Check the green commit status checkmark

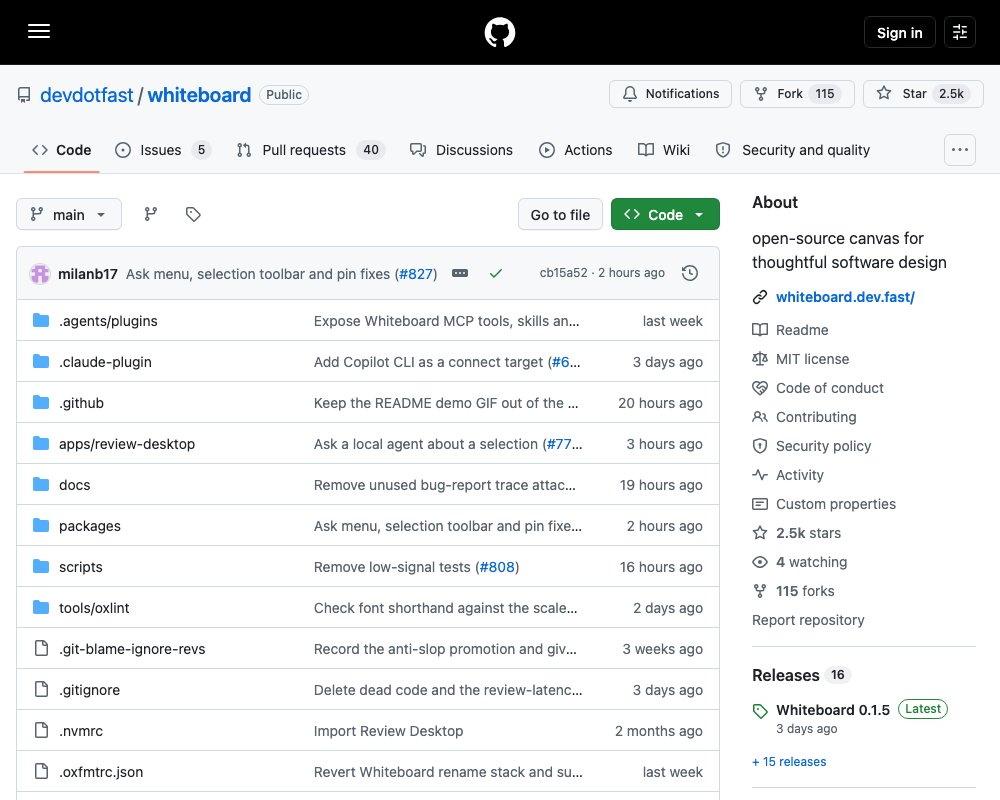click(496, 273)
